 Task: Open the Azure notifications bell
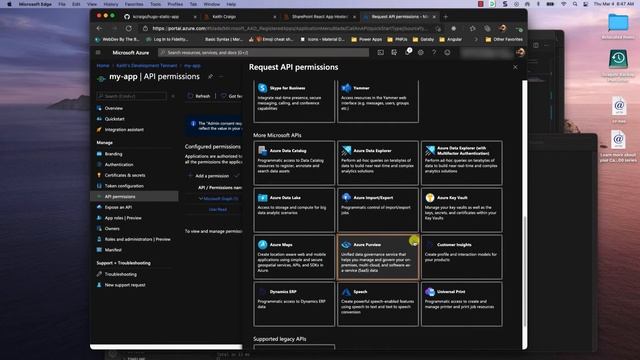[x=407, y=52]
